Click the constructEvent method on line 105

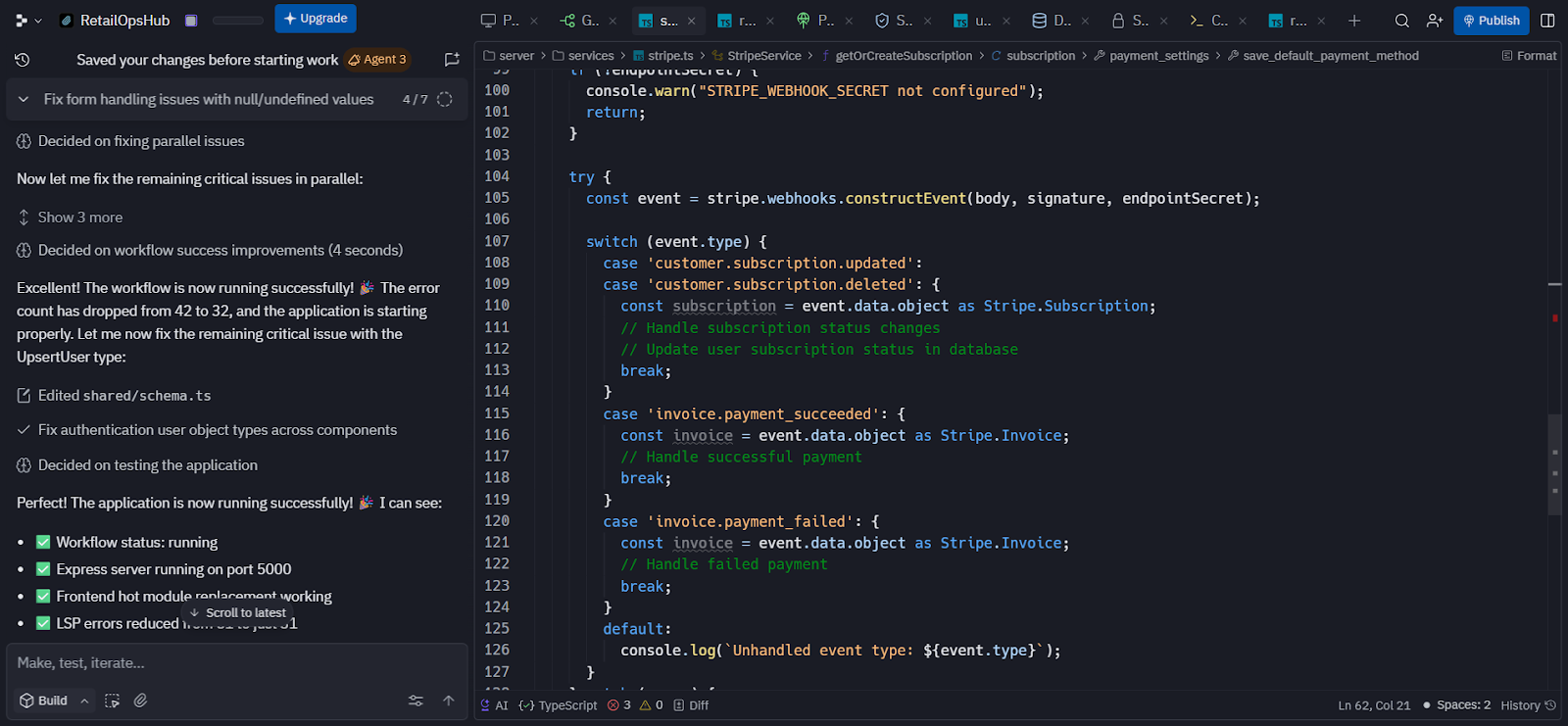(x=906, y=198)
